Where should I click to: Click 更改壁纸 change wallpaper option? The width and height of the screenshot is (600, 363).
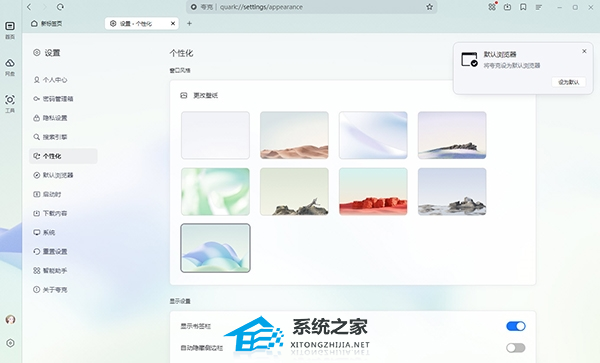[199, 95]
